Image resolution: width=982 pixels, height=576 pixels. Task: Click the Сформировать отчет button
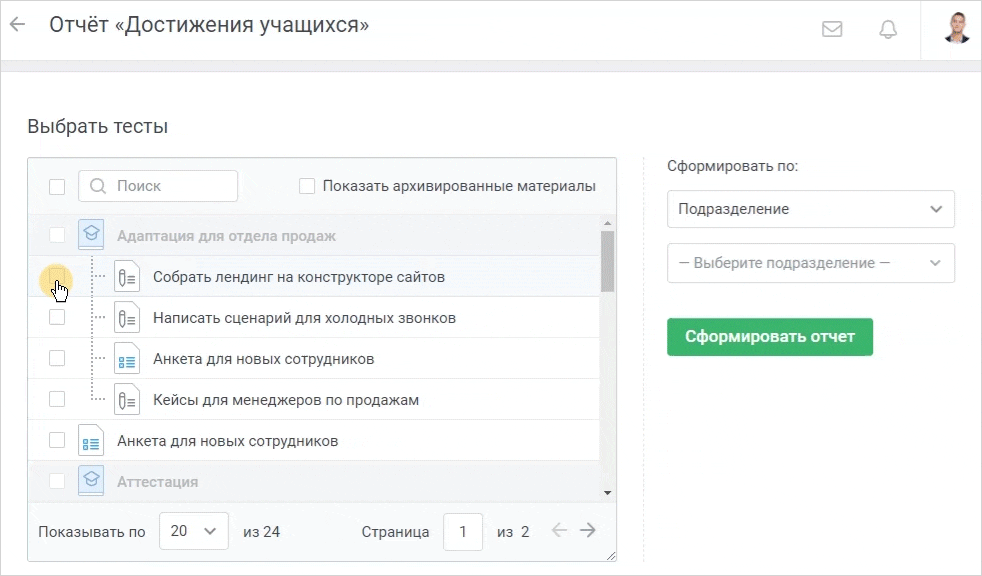pyautogui.click(x=770, y=337)
